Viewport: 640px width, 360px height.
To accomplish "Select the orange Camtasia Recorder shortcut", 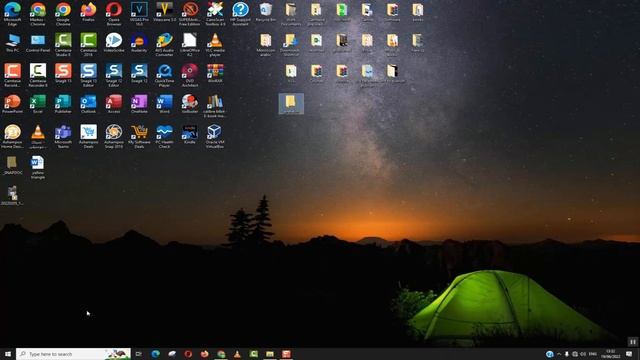I will coord(12,75).
